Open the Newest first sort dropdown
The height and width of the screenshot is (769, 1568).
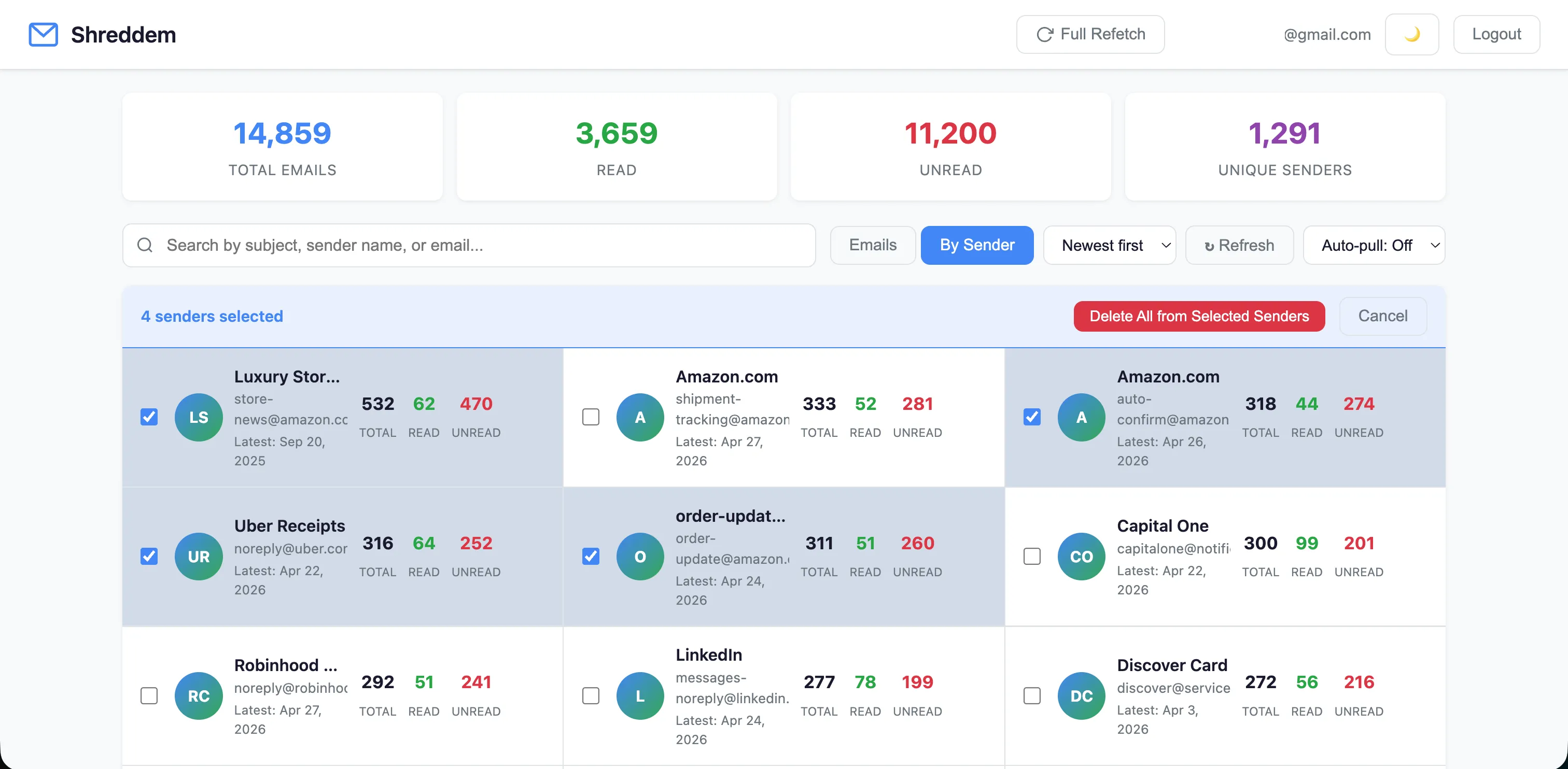1109,245
